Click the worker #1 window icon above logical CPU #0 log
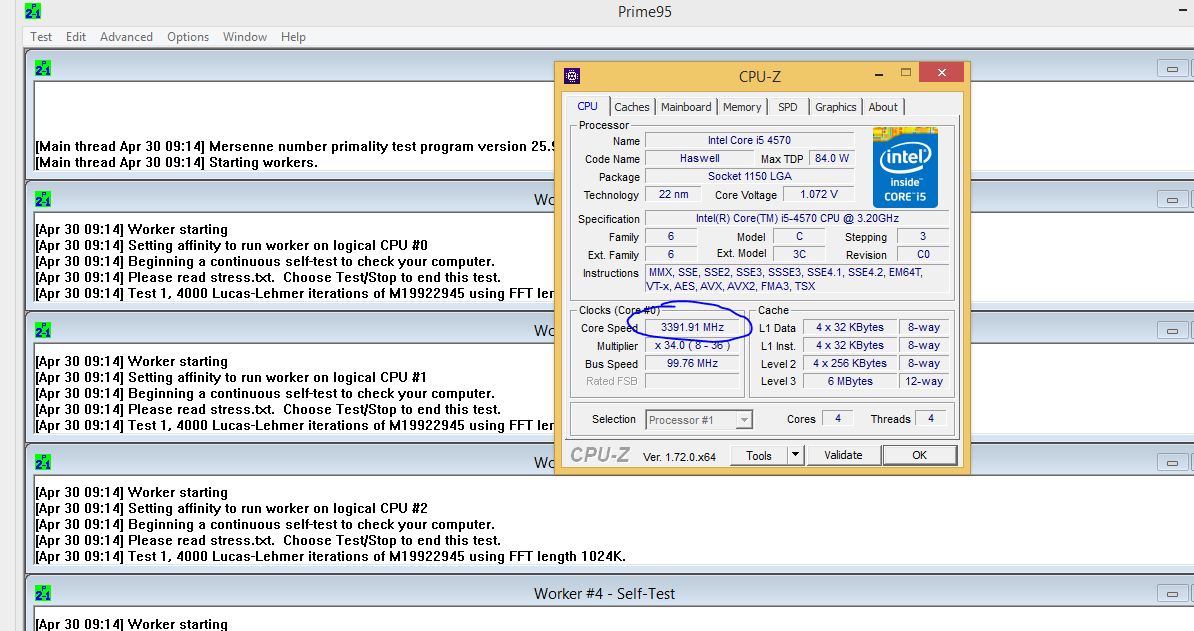Screen dimensions: 1194x631 (x=43, y=199)
